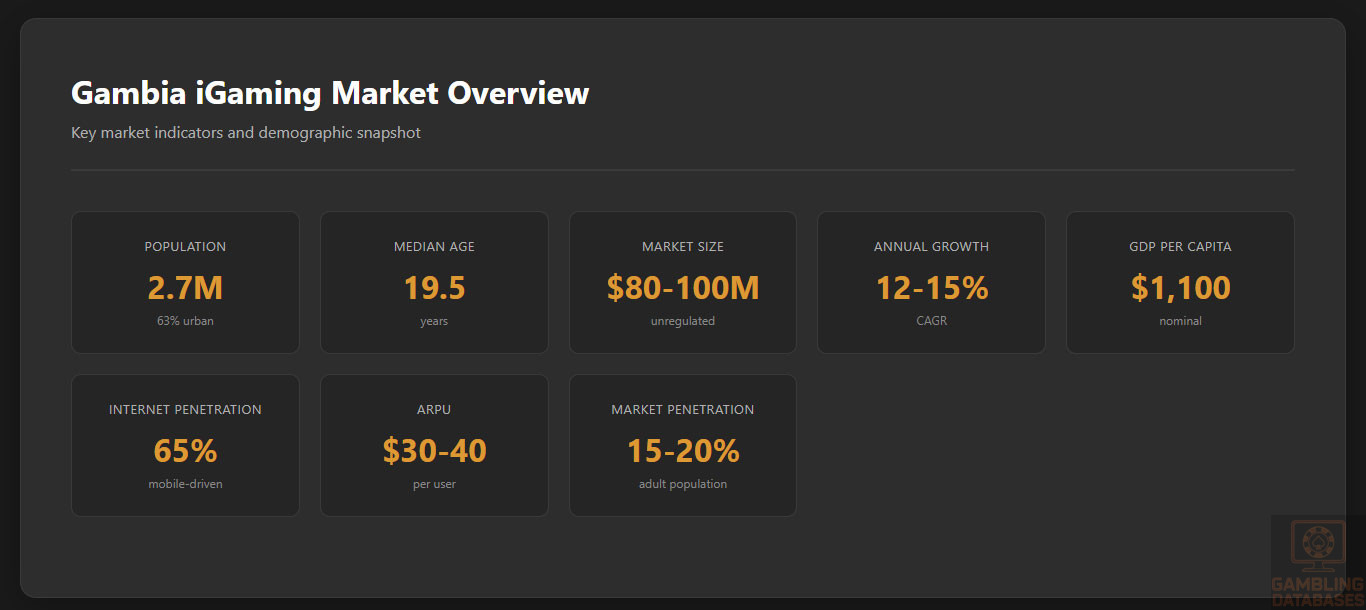The height and width of the screenshot is (610, 1366).
Task: Select the 15-20% market penetration value
Action: [683, 451]
